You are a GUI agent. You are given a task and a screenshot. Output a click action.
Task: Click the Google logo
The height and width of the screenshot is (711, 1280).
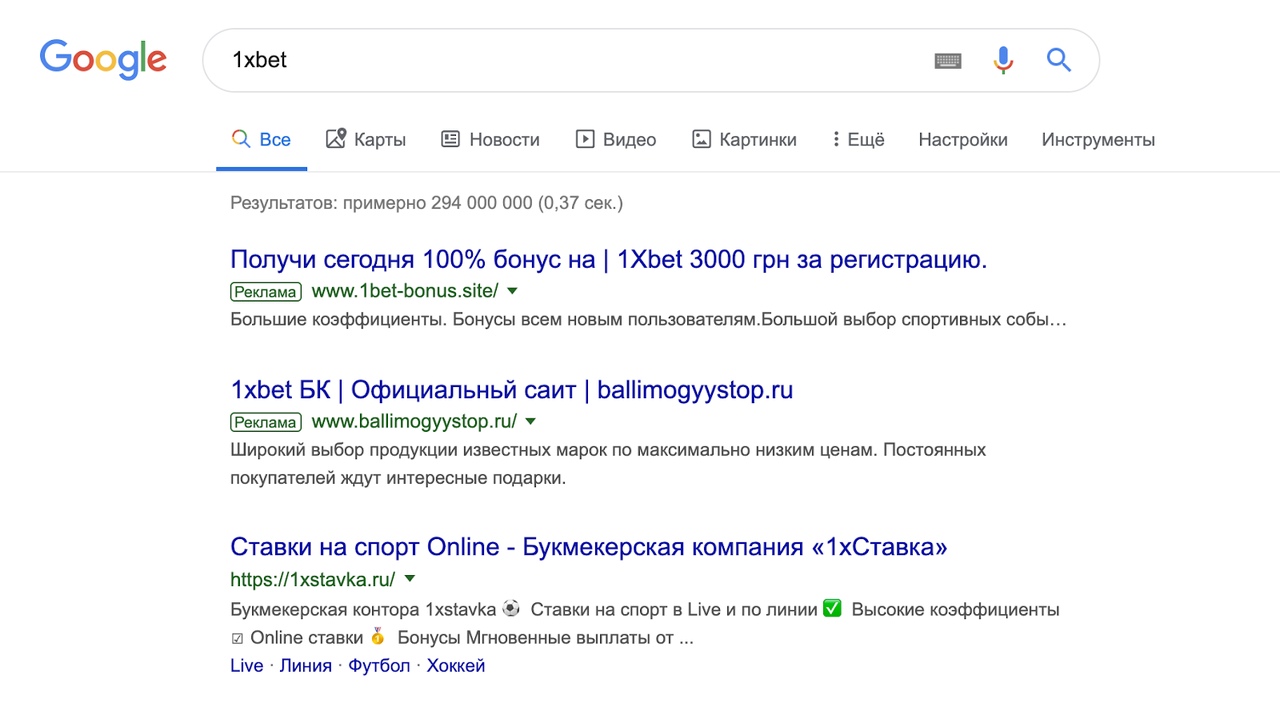pos(103,59)
